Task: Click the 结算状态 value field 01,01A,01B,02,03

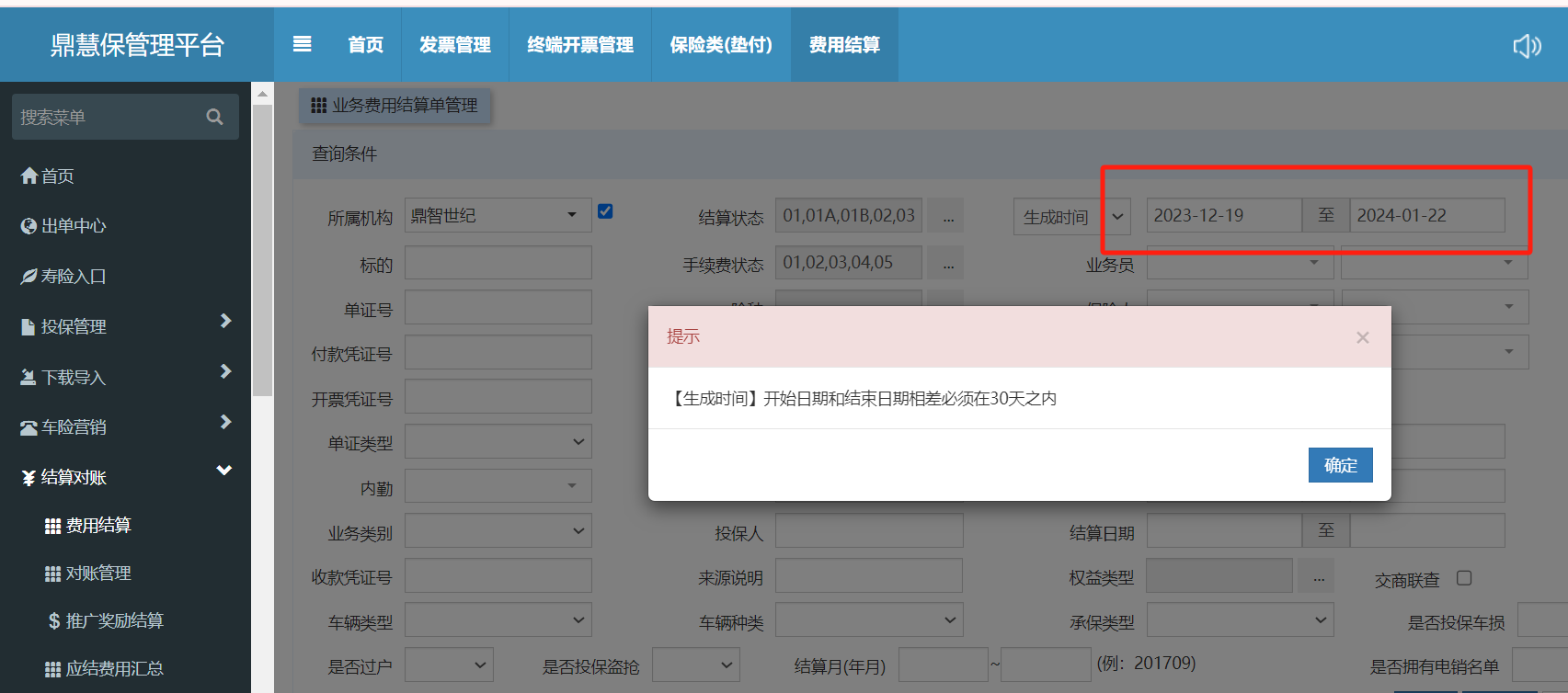Action: click(x=849, y=215)
